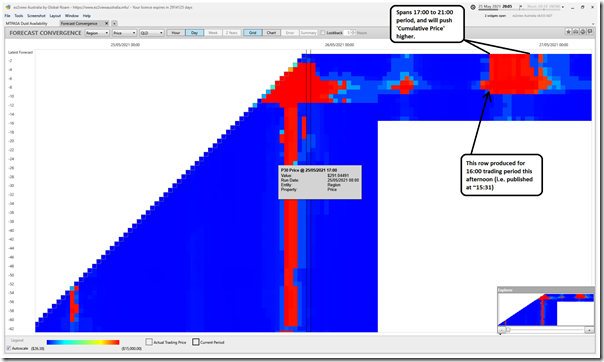Switch to Chart view button
This screenshot has height=362, width=604.
click(x=271, y=33)
